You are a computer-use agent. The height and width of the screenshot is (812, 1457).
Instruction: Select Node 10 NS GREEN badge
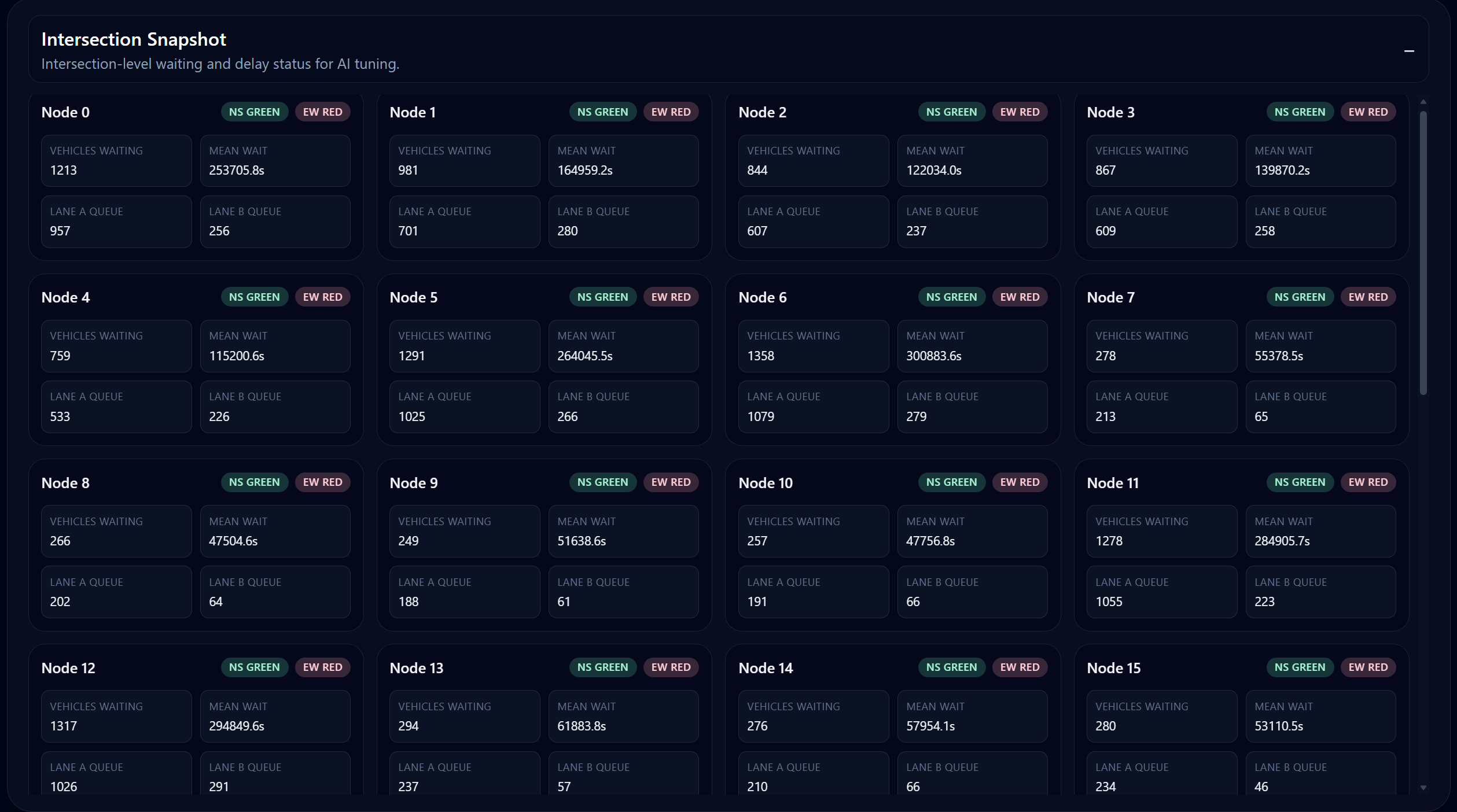pyautogui.click(x=951, y=482)
